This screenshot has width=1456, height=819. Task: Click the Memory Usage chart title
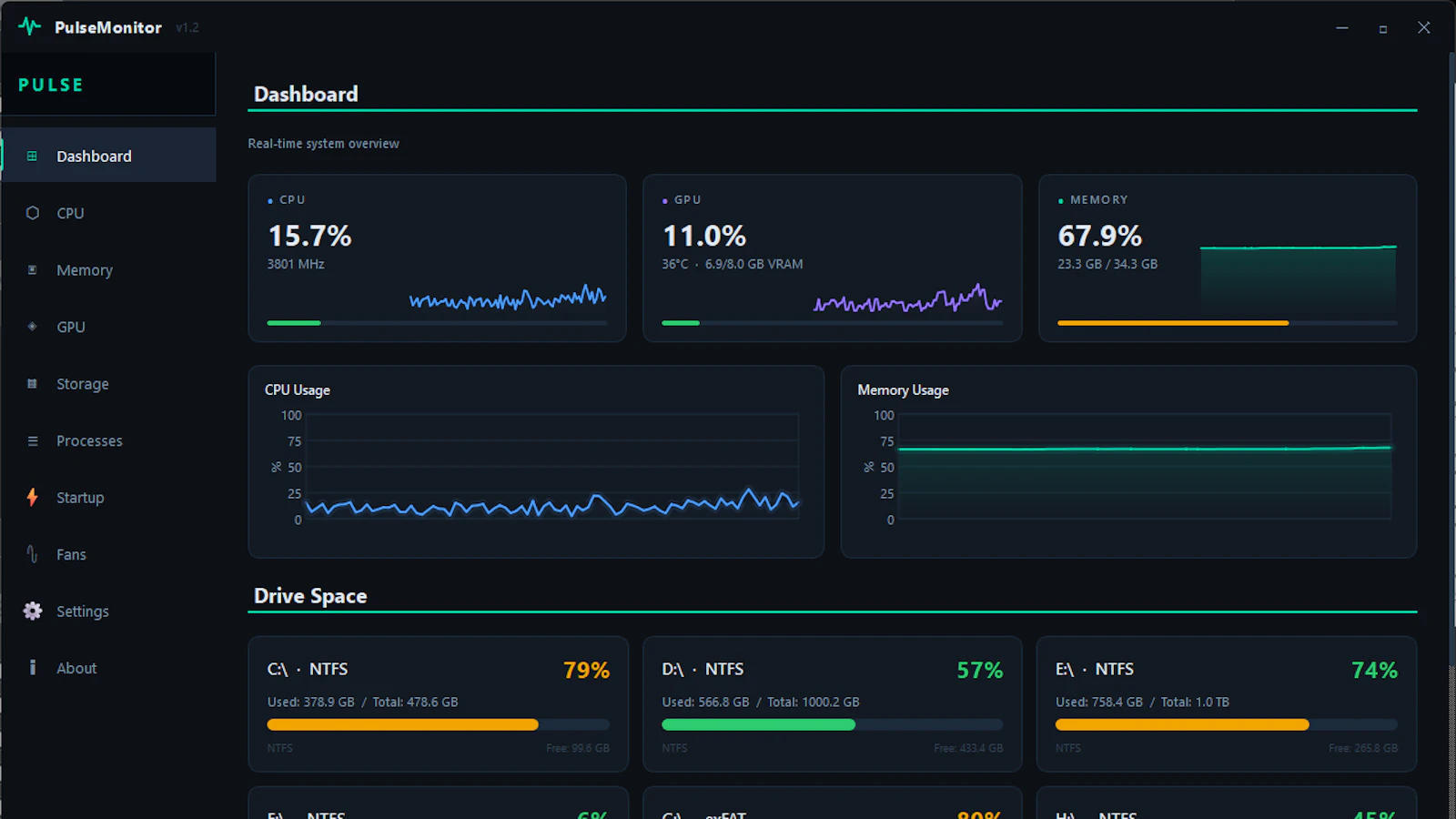pyautogui.click(x=903, y=389)
